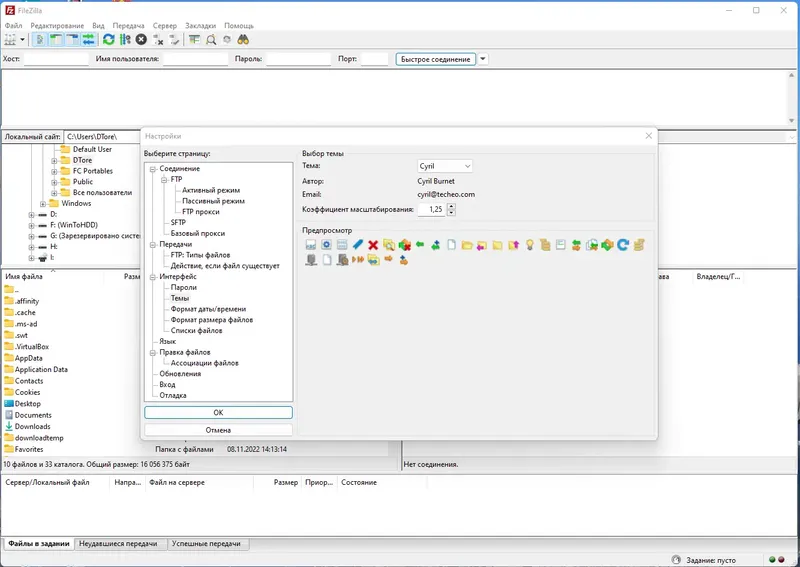Expand the FC Portables folder node

[54, 171]
